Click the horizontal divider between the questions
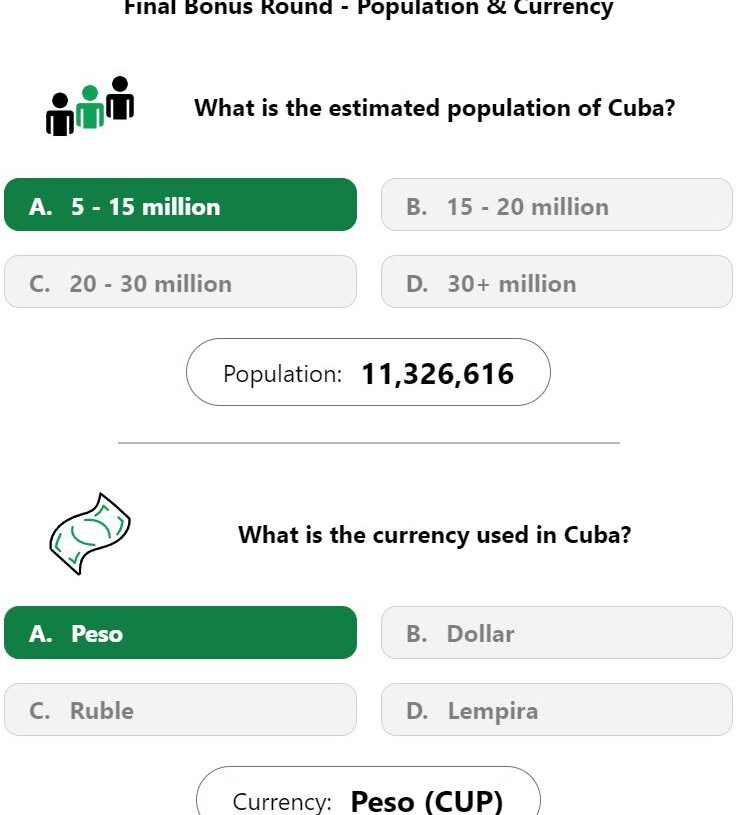 [368, 442]
